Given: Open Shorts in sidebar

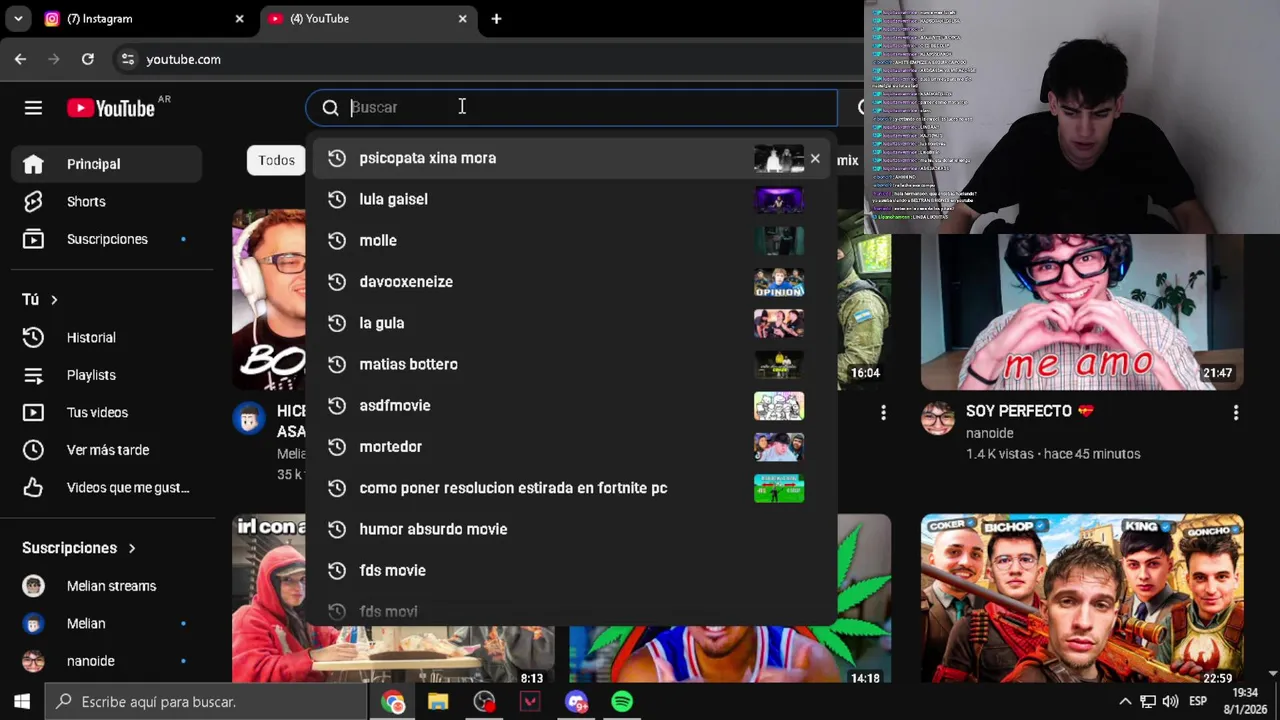Looking at the screenshot, I should [107, 201].
